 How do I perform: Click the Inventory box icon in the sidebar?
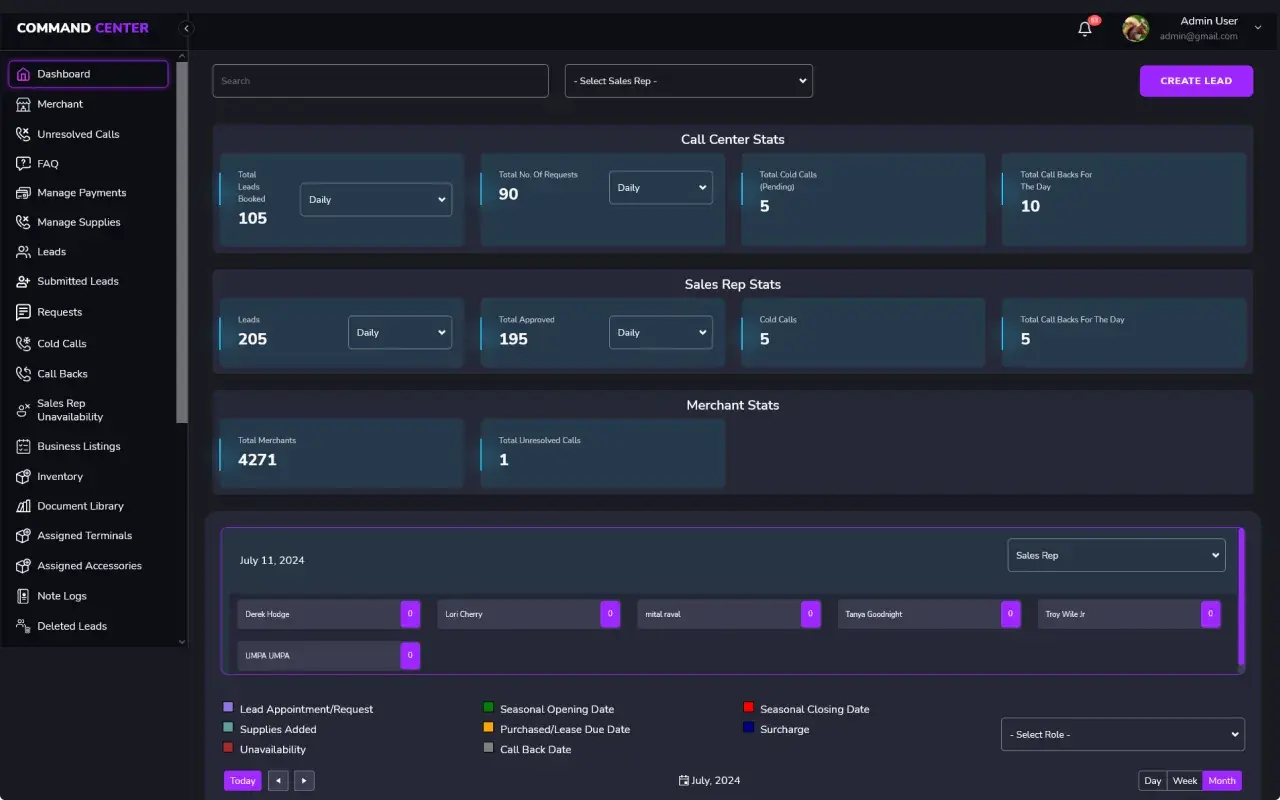tap(23, 477)
